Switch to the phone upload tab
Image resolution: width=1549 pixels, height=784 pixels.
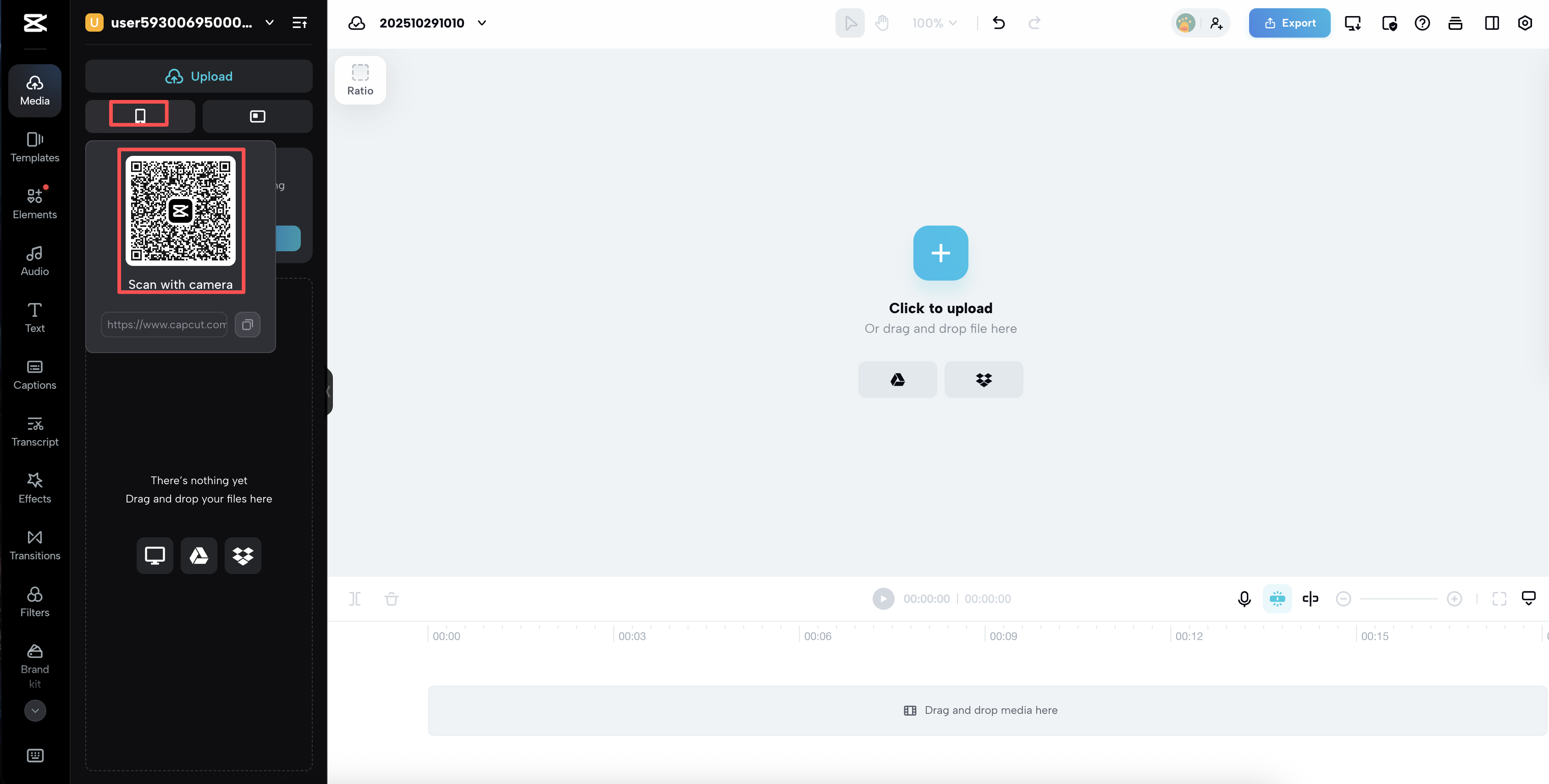click(139, 116)
